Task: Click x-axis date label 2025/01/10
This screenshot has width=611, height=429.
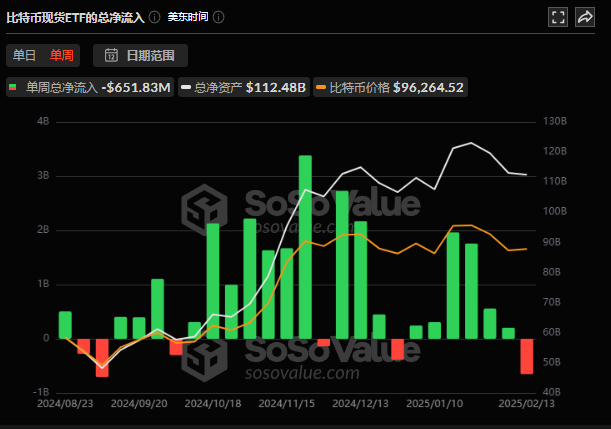Action: pyautogui.click(x=434, y=404)
